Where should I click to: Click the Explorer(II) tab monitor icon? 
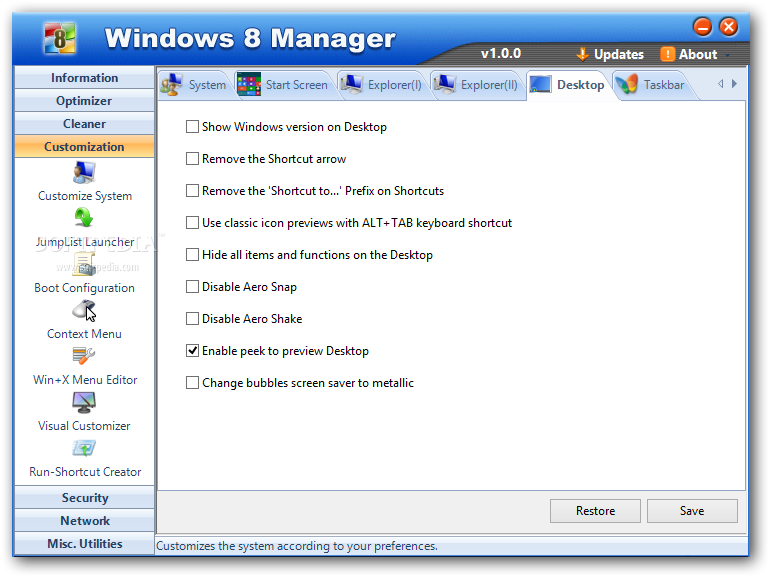(444, 84)
